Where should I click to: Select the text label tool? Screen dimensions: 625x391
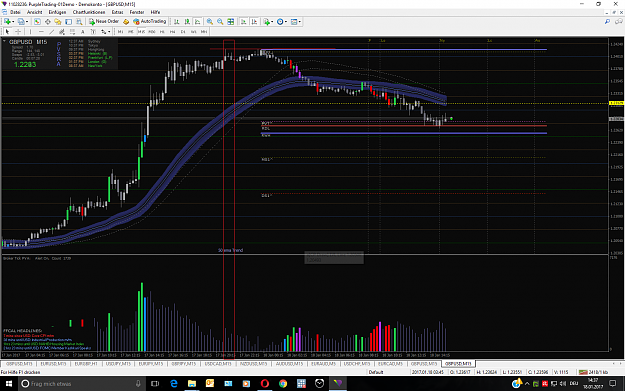point(93,31)
